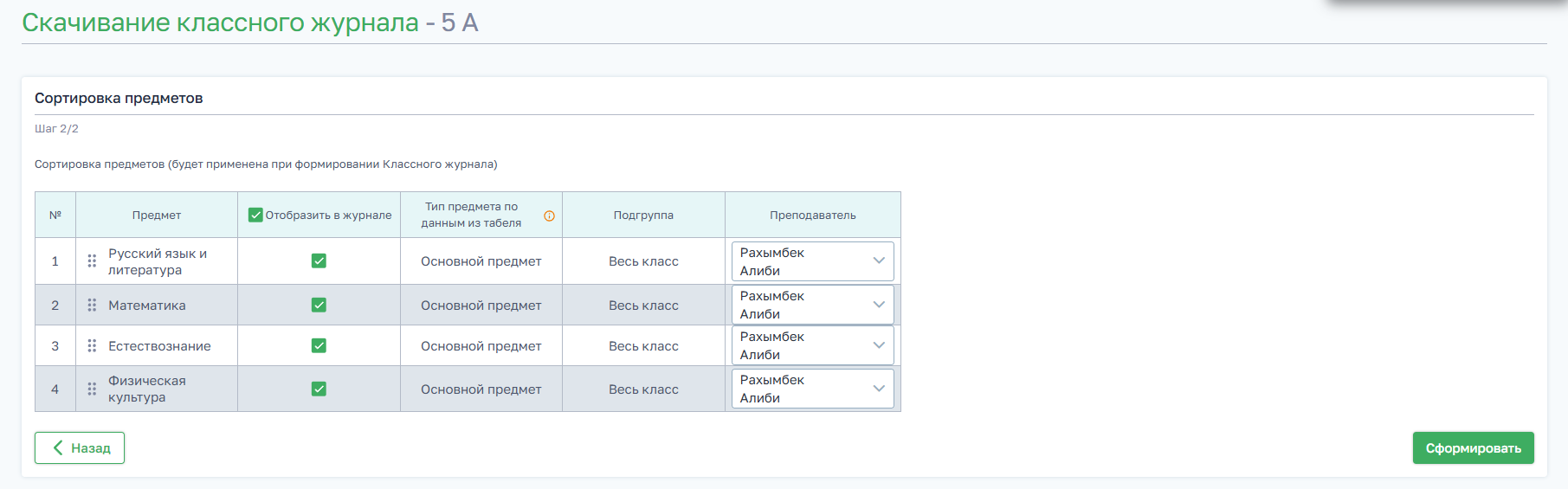Viewport: 1568px width, 489px height.
Task: Click the Преподаватель column header
Action: [813, 216]
